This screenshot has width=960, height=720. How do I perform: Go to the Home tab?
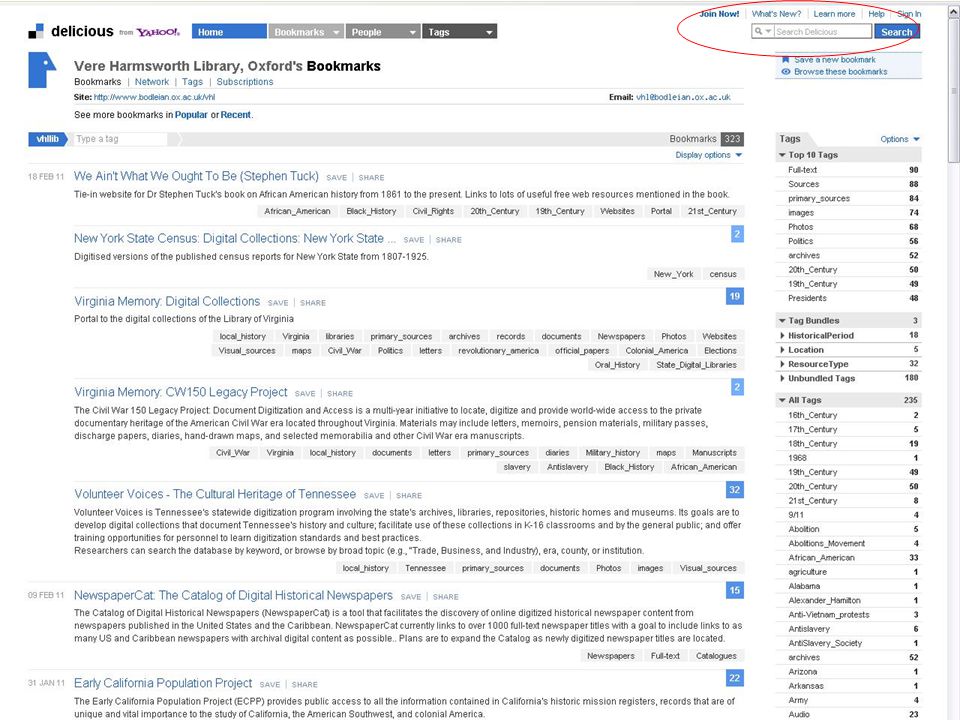coord(229,32)
